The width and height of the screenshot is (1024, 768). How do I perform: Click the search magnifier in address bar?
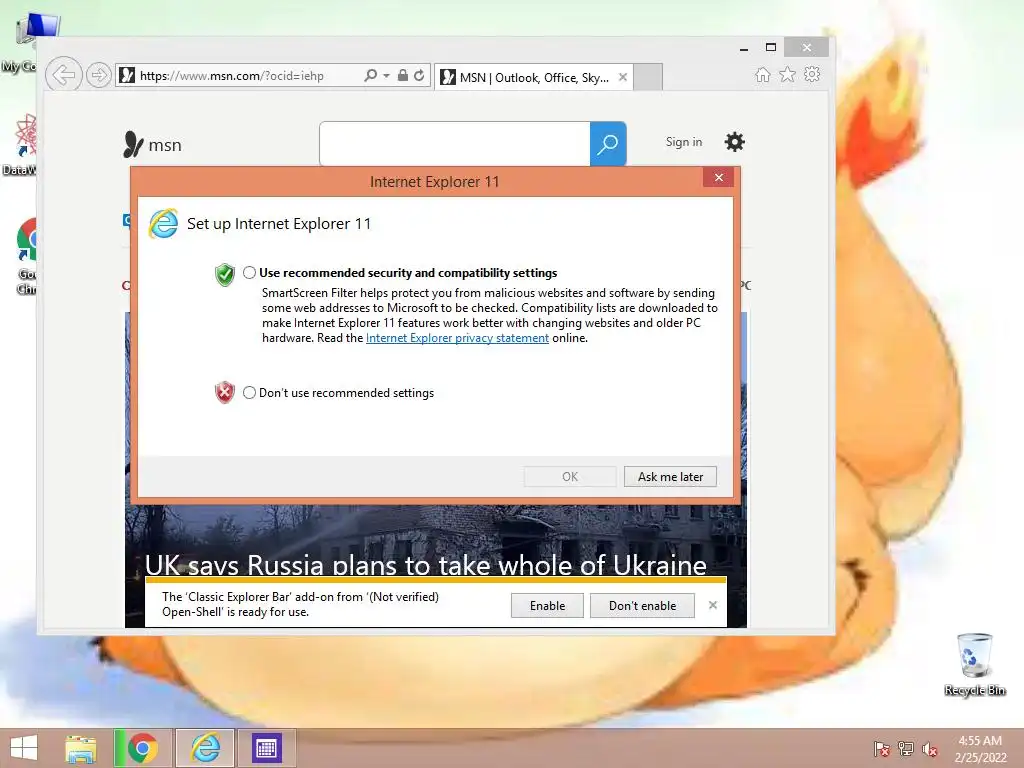point(370,75)
